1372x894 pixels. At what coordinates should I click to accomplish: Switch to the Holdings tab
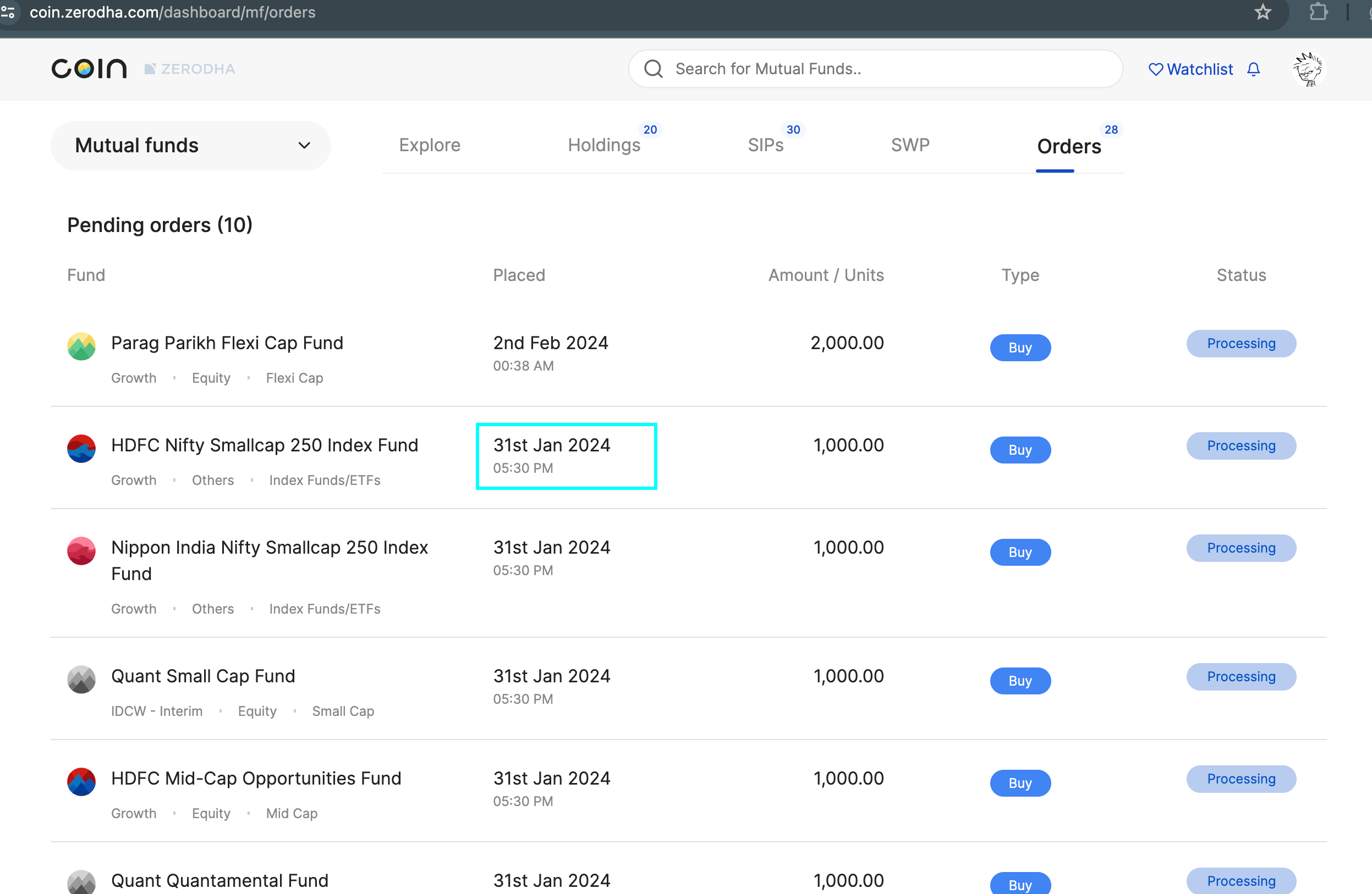pos(604,145)
